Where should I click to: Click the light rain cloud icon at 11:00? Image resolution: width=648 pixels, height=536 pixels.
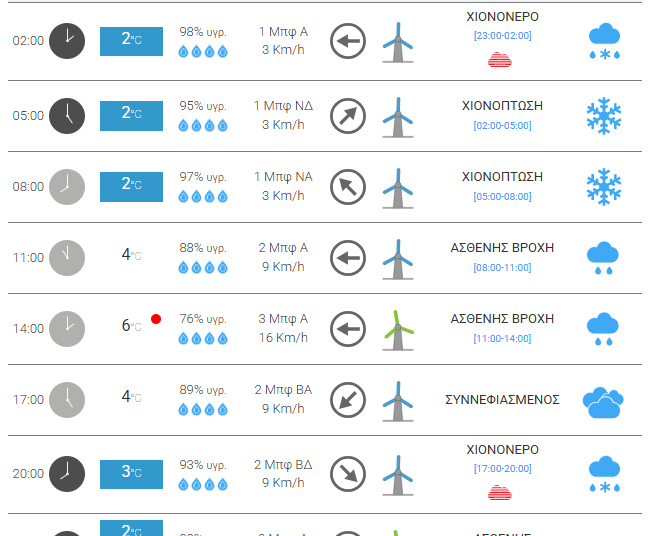tap(604, 258)
